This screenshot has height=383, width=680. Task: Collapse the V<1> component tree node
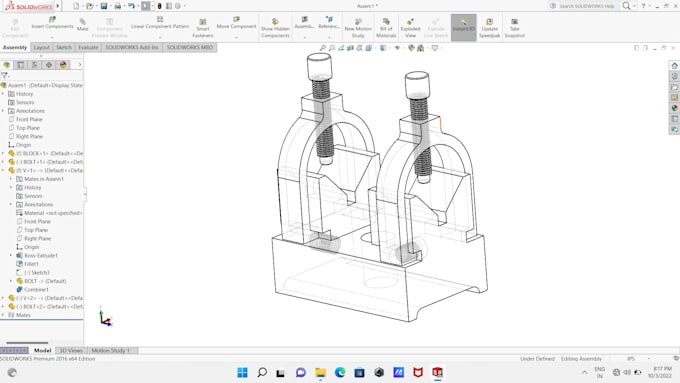(3, 170)
